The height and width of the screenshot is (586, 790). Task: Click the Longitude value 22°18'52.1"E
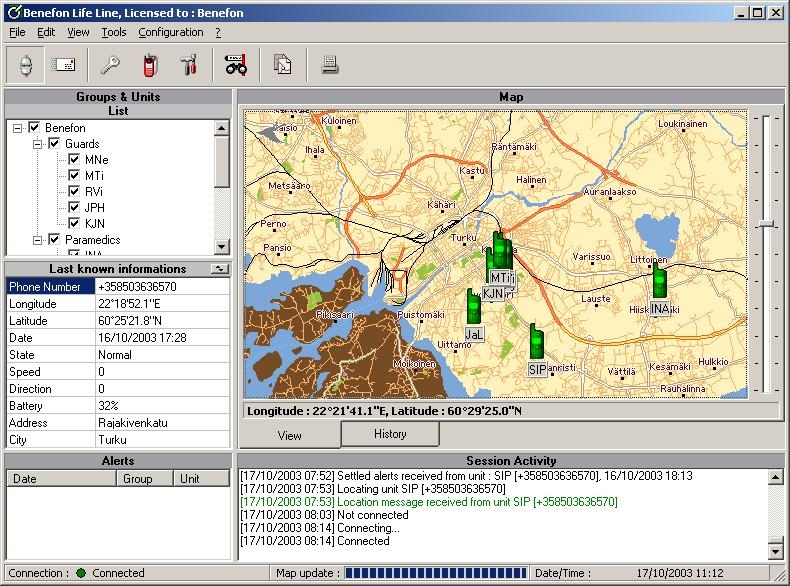[x=129, y=304]
